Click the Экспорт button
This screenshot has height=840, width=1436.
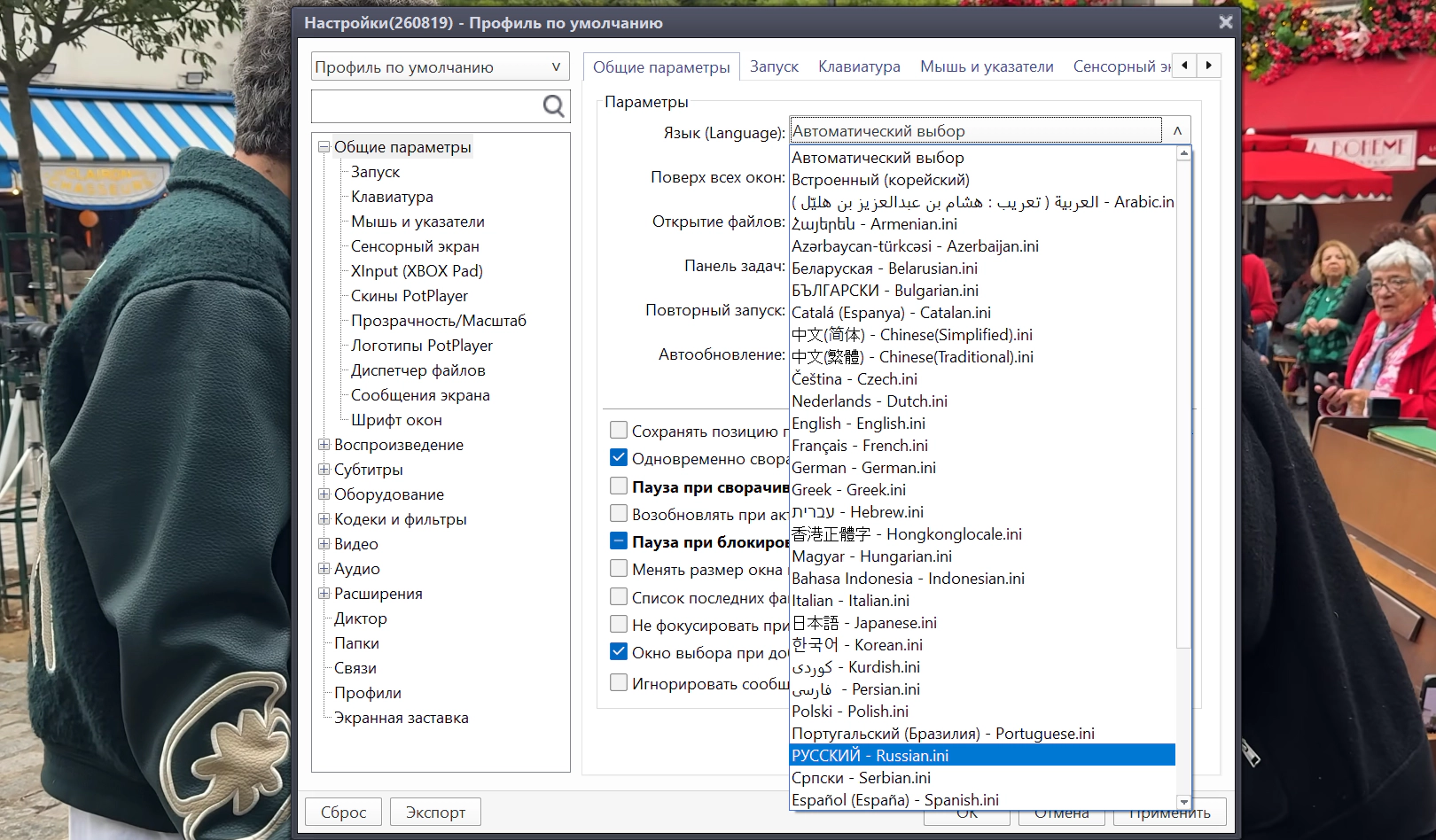click(x=435, y=813)
